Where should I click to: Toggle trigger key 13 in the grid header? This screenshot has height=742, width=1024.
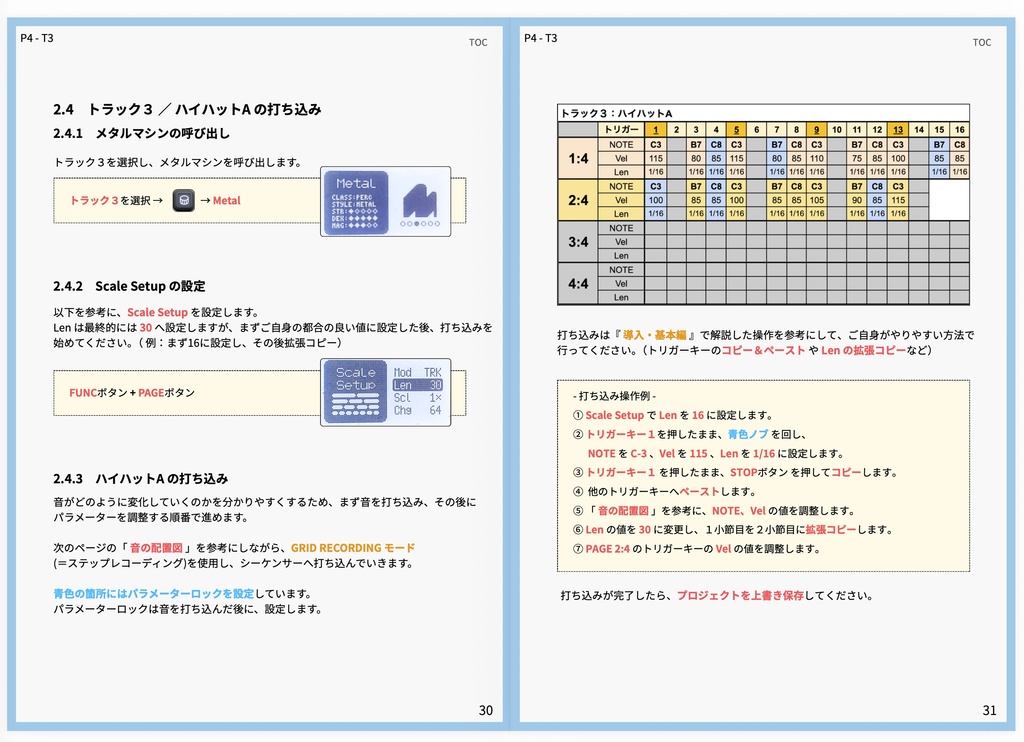pos(897,129)
